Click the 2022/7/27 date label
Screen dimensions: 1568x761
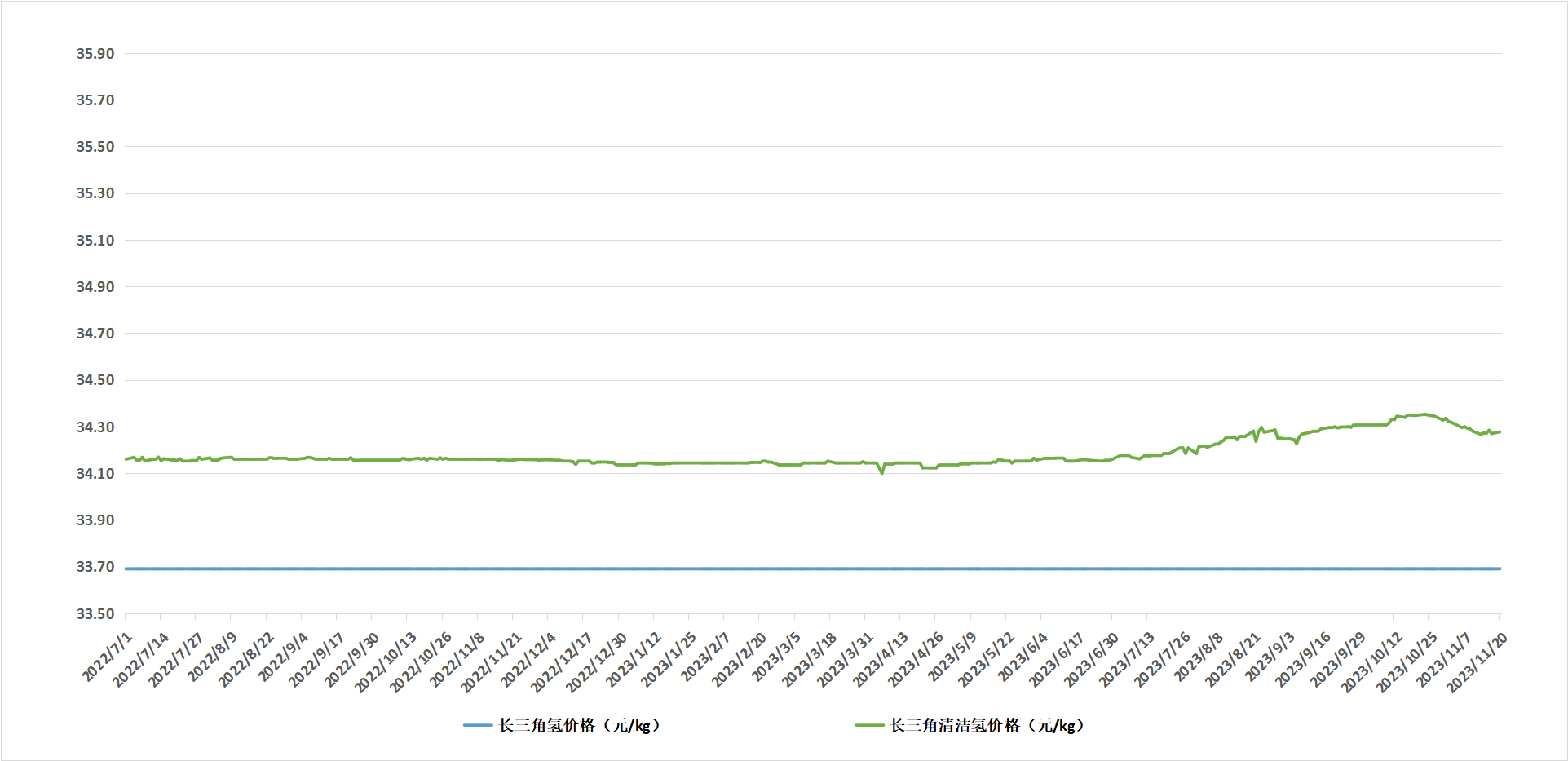click(x=174, y=660)
